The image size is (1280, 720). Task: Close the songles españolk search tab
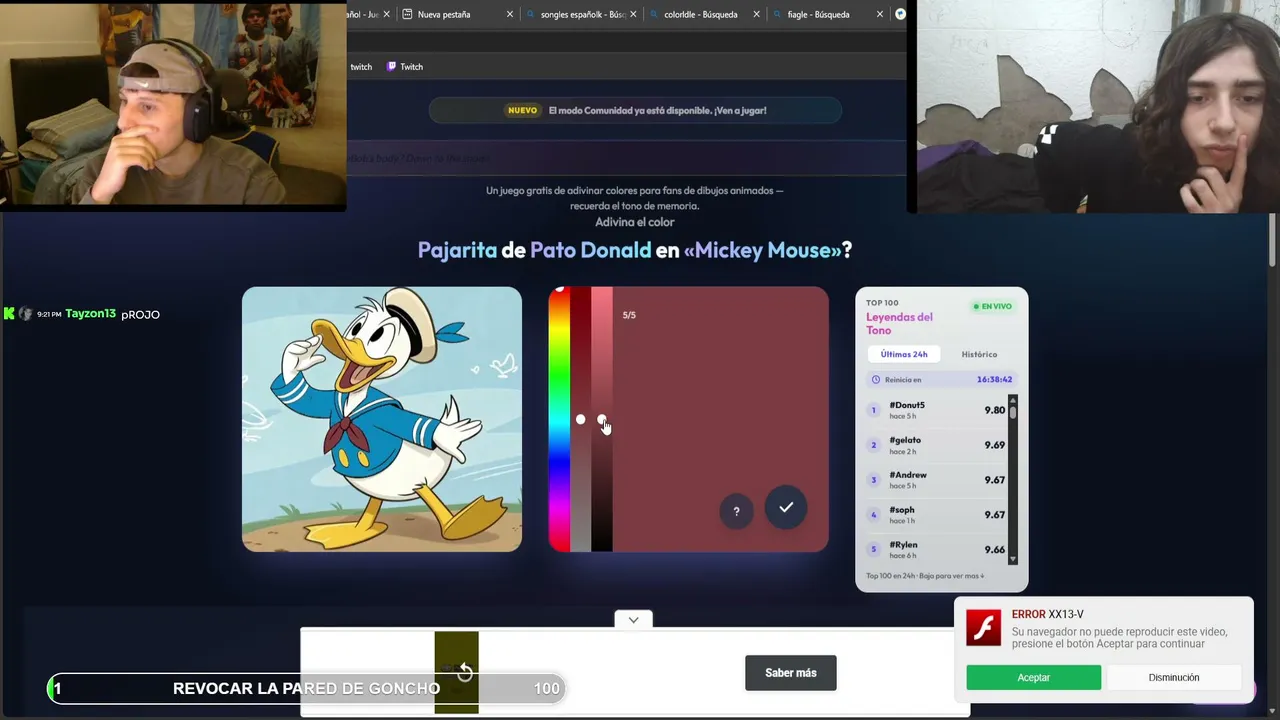[633, 14]
